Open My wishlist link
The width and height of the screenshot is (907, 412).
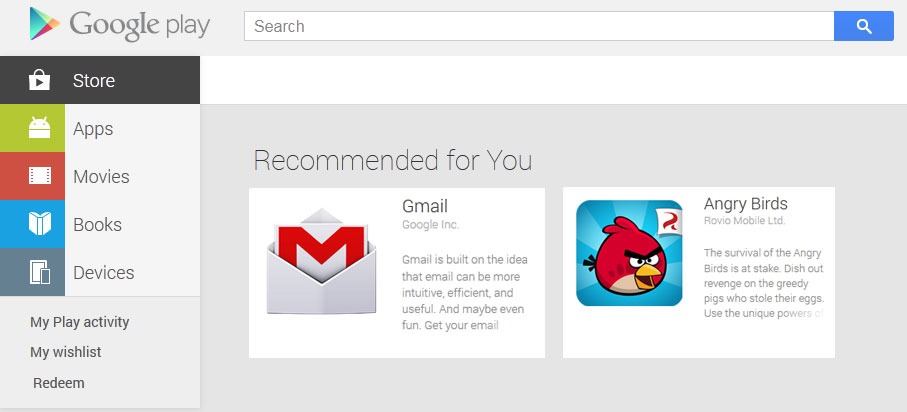tap(66, 352)
